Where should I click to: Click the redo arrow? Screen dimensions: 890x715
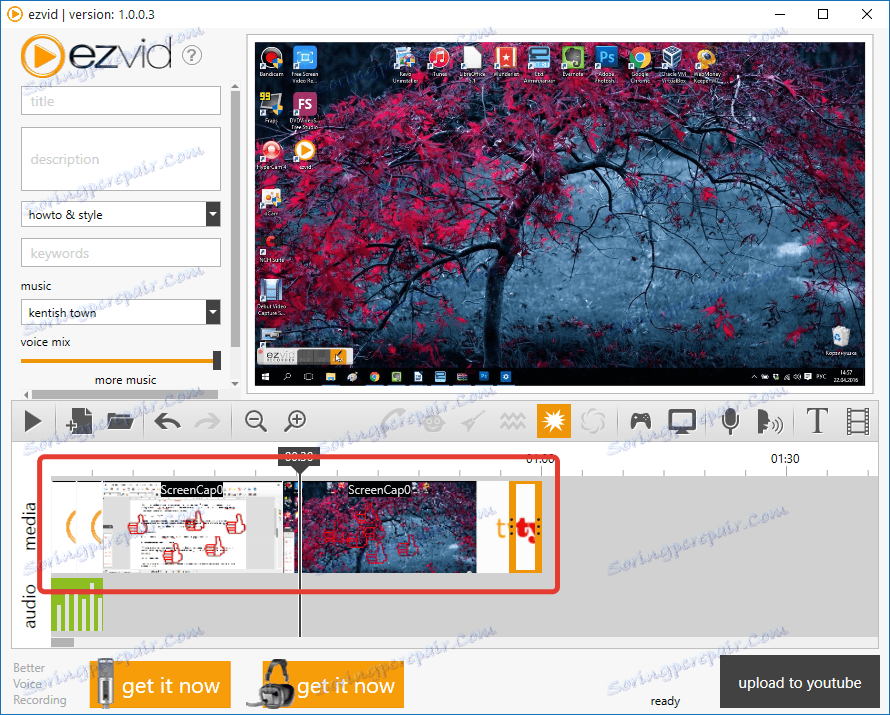pos(207,422)
